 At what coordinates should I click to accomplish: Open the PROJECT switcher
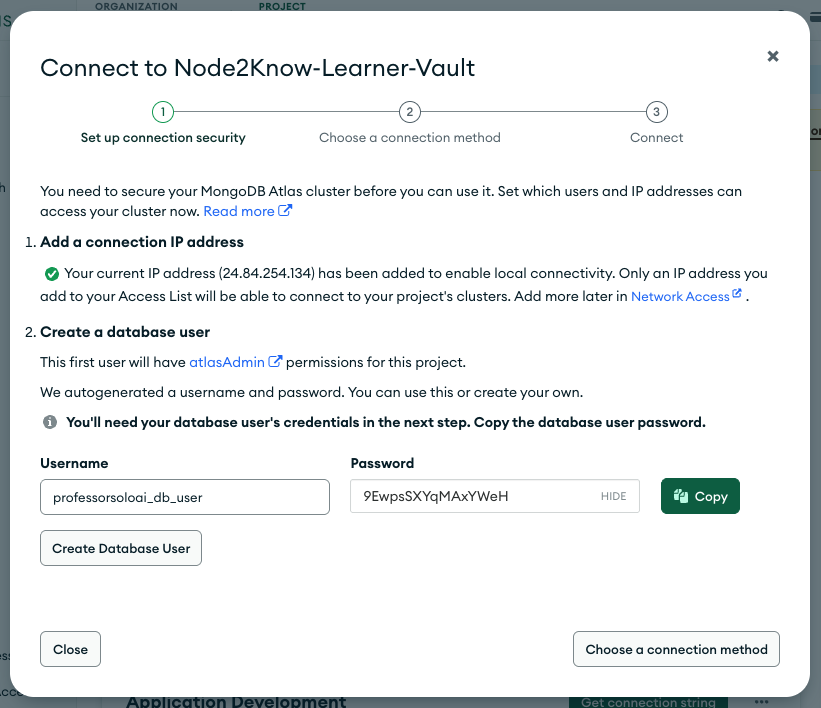pos(282,6)
